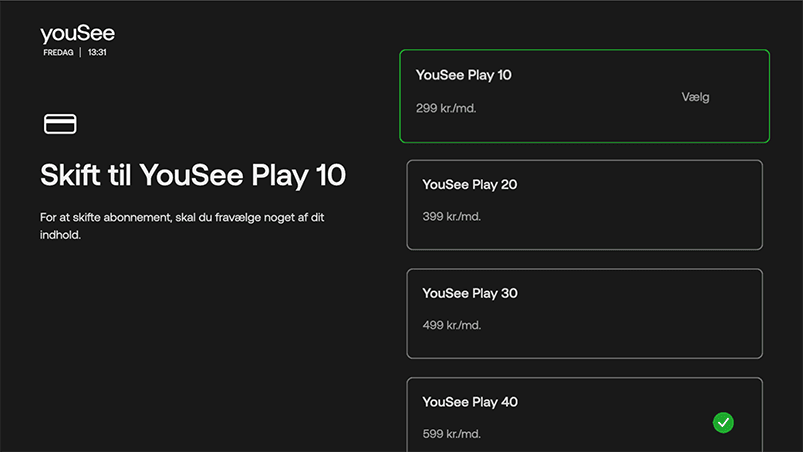Screen dimensions: 803x452
Task: Click the green checkmark on YouSee Play 40
Action: pos(723,423)
